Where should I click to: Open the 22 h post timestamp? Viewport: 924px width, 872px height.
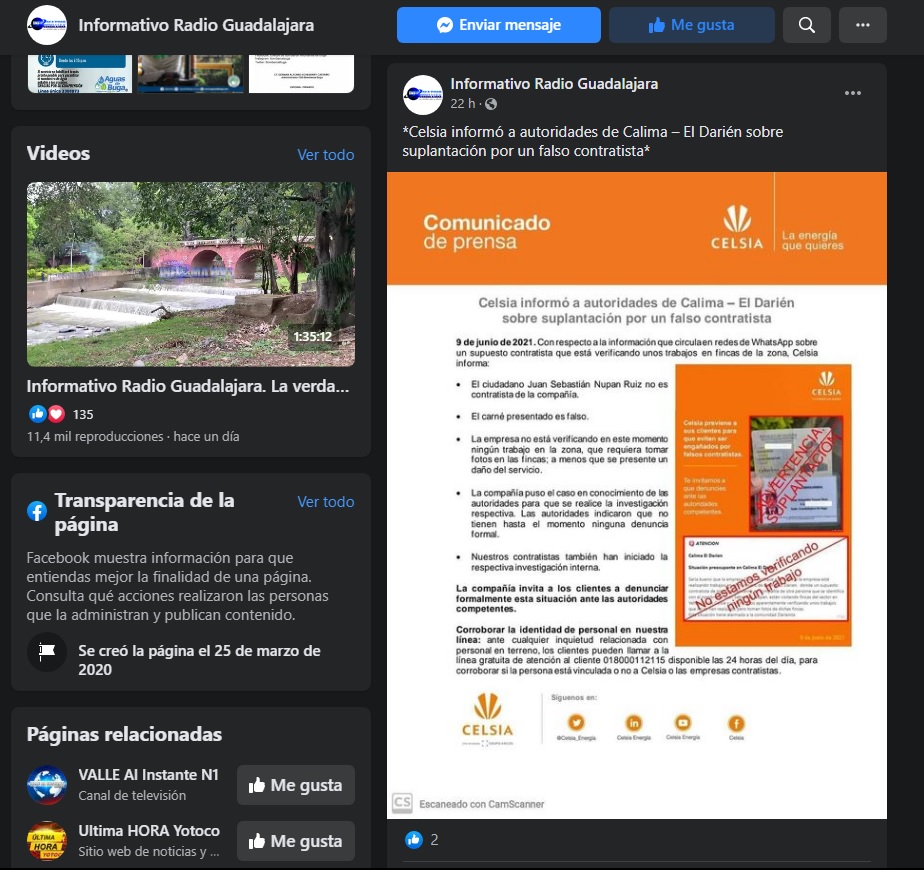[x=463, y=104]
